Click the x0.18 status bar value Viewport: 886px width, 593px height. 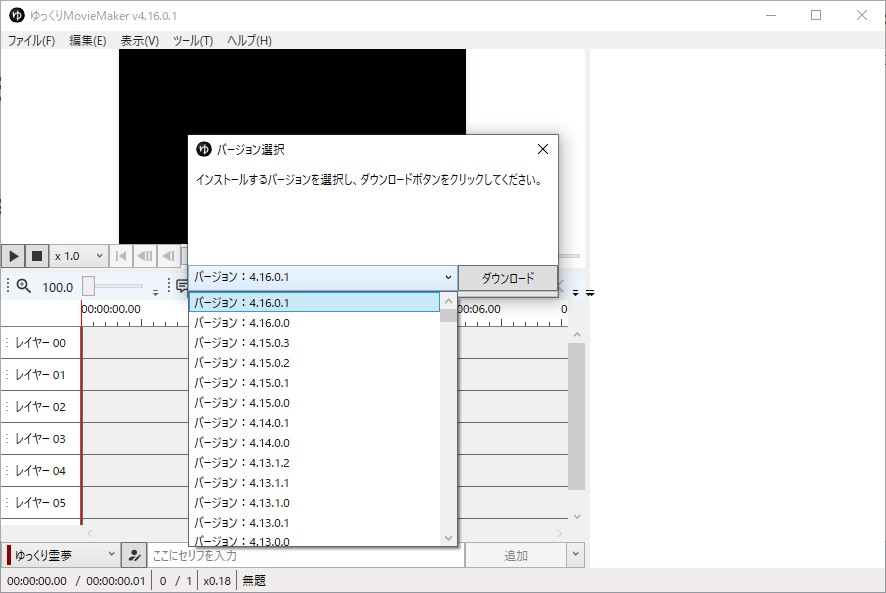pyautogui.click(x=217, y=581)
